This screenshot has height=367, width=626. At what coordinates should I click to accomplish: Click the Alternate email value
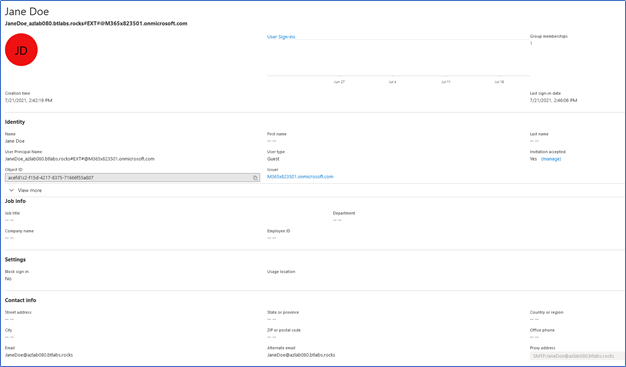click(301, 355)
